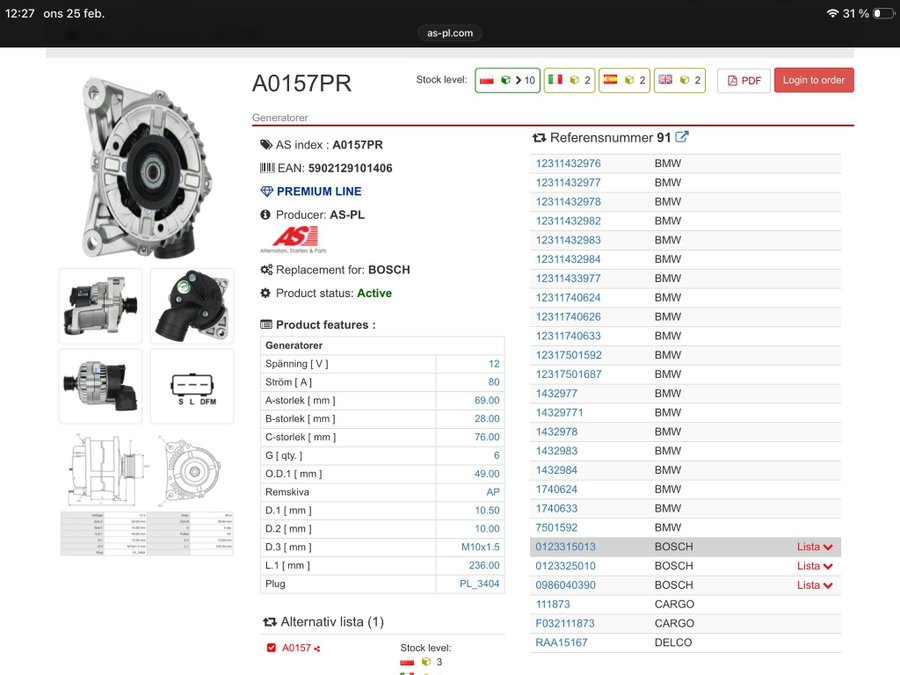Expand Lista for Bosch 0123315013
Screen dimensions: 900x675
pyautogui.click(x=814, y=547)
